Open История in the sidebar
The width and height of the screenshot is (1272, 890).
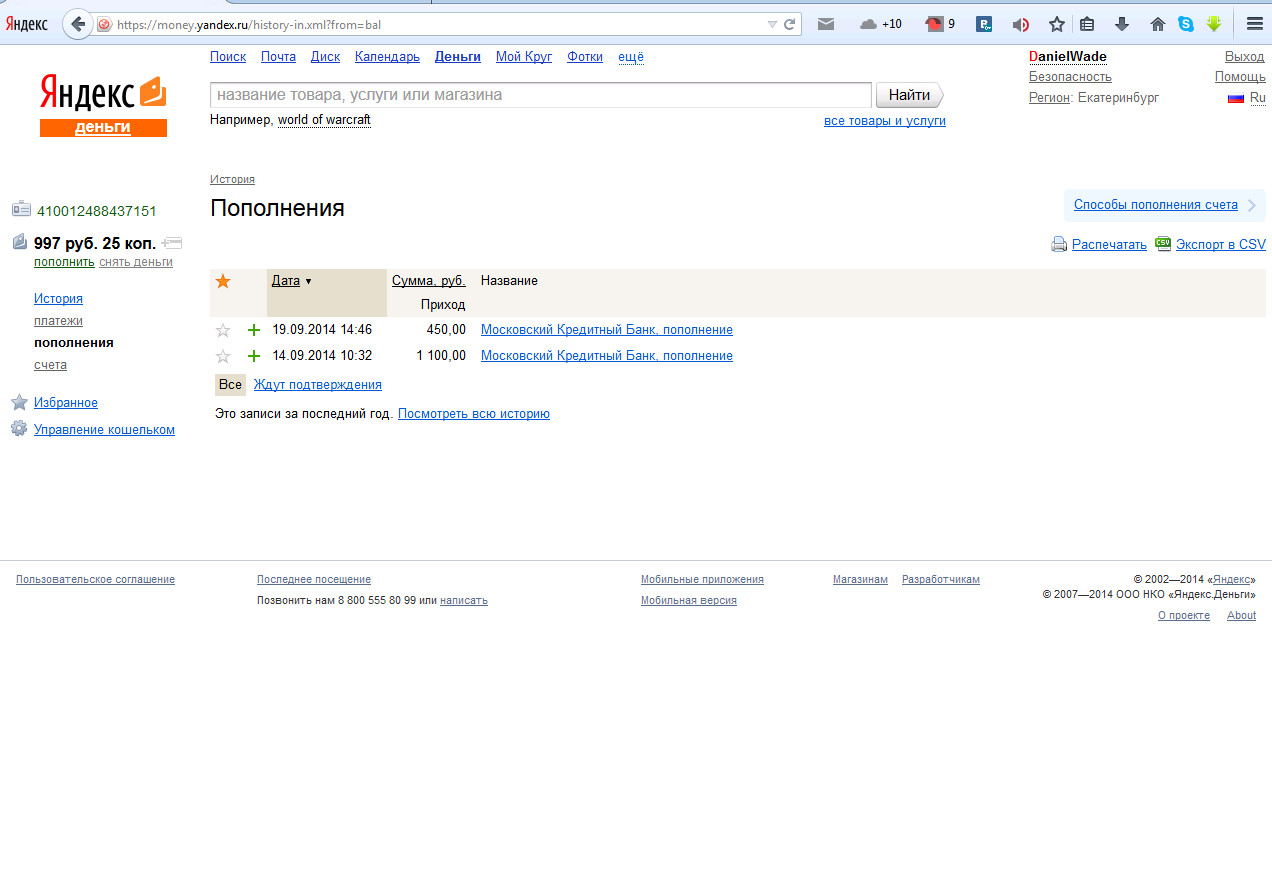click(58, 299)
